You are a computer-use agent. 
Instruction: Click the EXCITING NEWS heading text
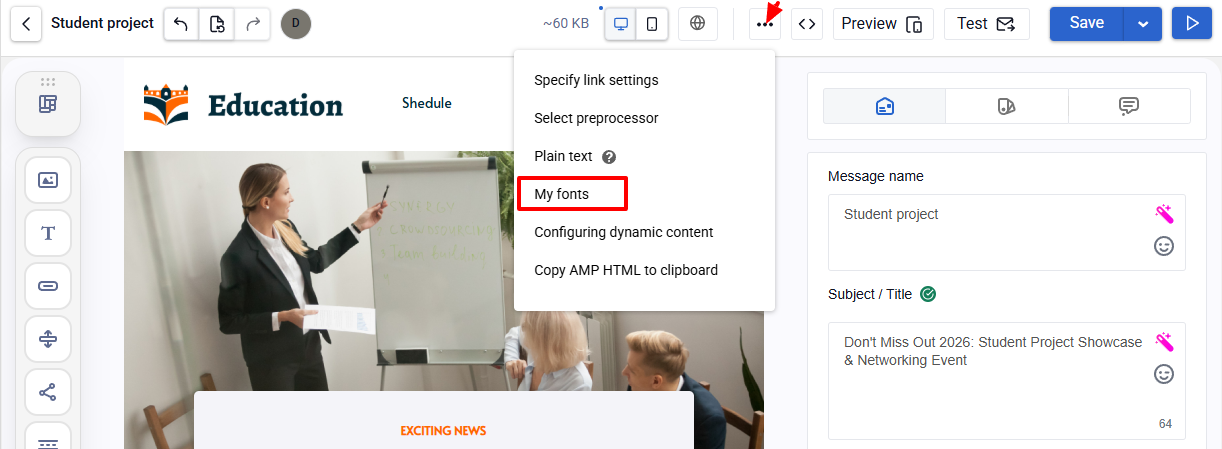443,431
